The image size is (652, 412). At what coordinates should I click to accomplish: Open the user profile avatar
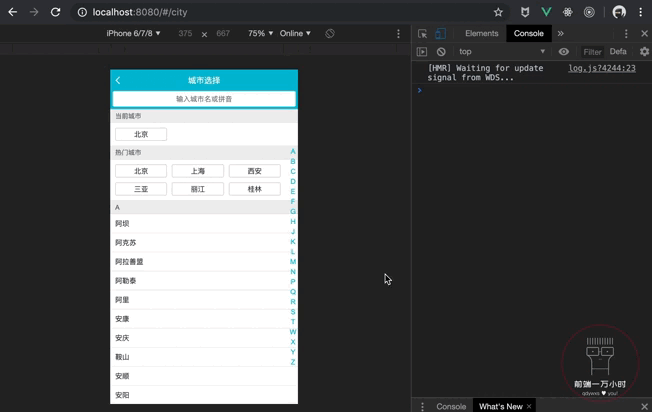(619, 12)
